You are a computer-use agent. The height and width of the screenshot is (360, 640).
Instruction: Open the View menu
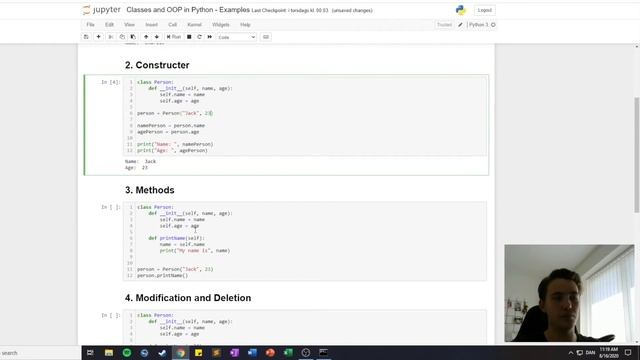click(129, 24)
